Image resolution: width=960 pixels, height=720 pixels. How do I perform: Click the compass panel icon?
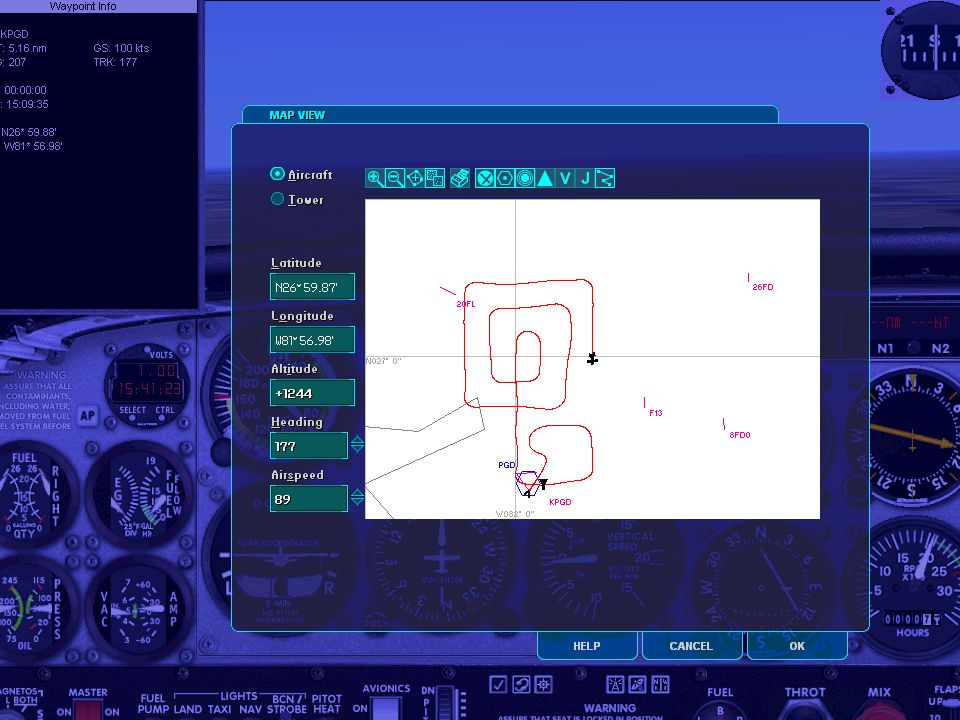[x=660, y=684]
